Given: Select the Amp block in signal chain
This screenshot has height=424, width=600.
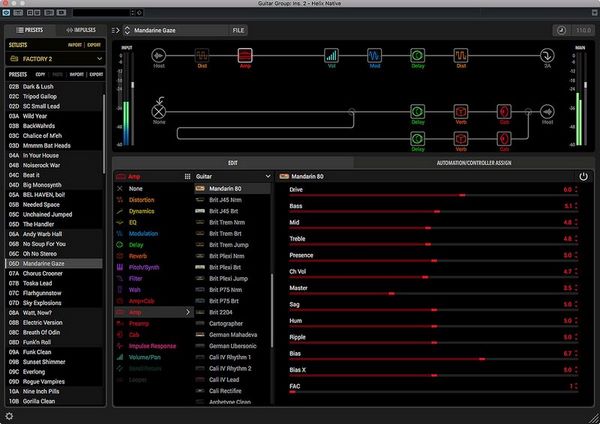Looking at the screenshot, I should click(x=245, y=55).
